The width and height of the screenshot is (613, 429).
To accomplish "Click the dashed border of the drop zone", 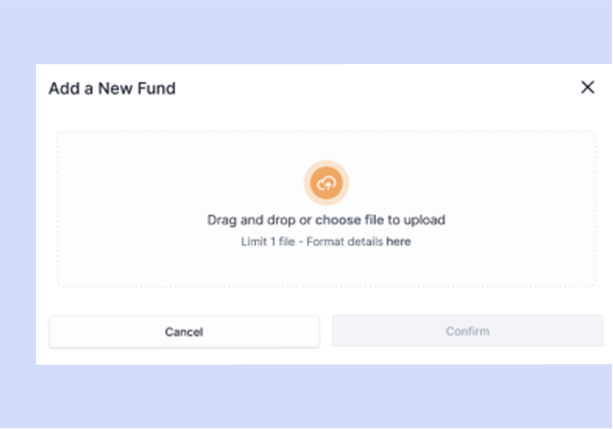I will pyautogui.click(x=326, y=131).
